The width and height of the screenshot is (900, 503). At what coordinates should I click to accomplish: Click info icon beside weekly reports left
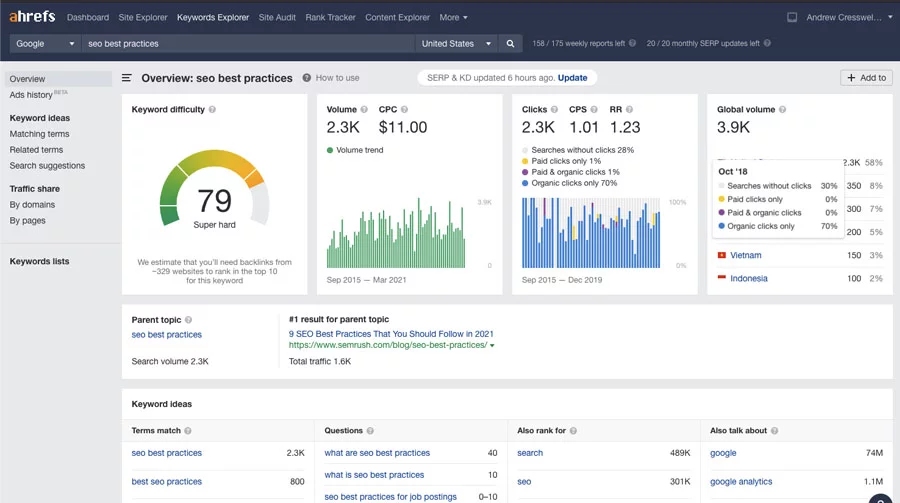[x=632, y=43]
